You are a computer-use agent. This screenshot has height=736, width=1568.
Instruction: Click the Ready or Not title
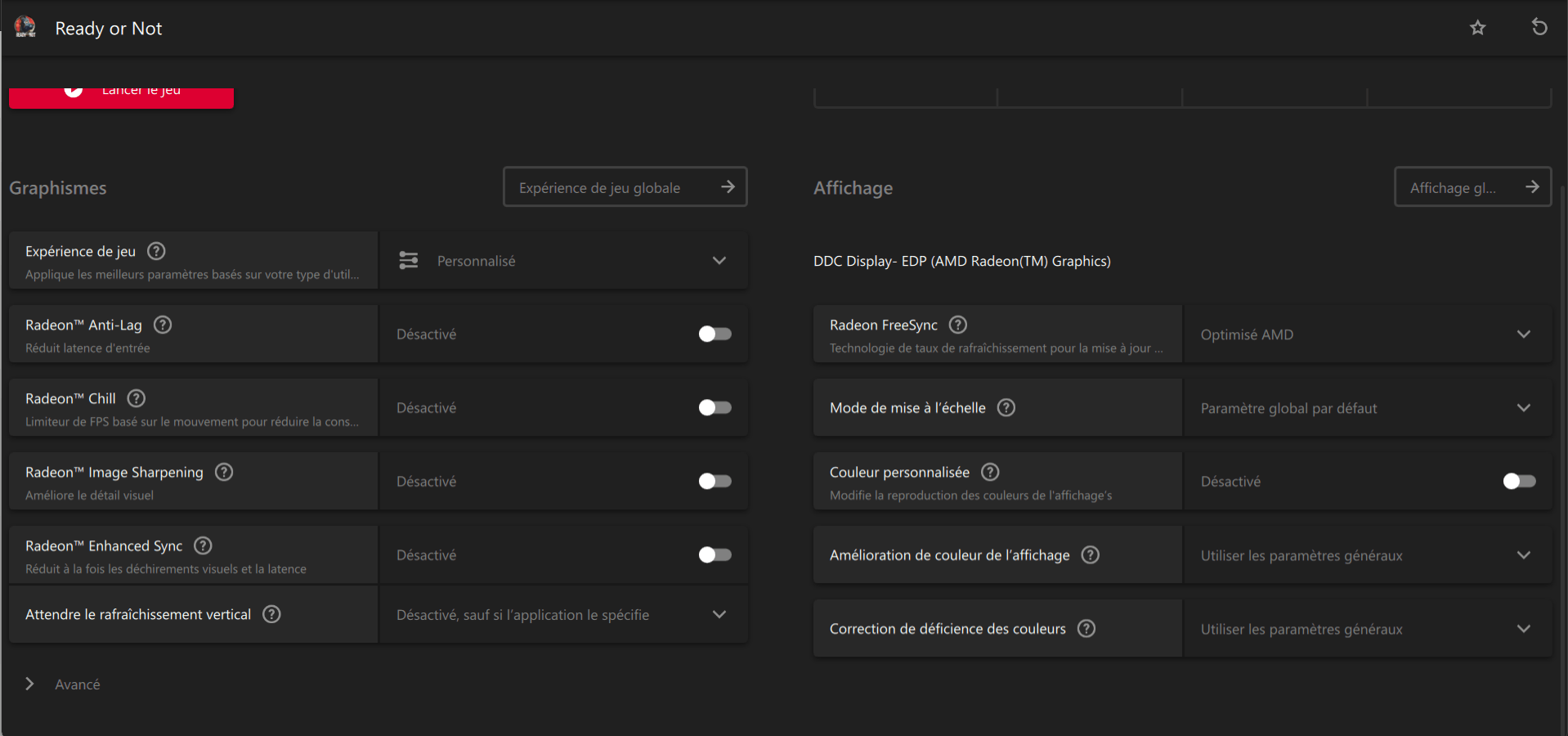point(109,29)
